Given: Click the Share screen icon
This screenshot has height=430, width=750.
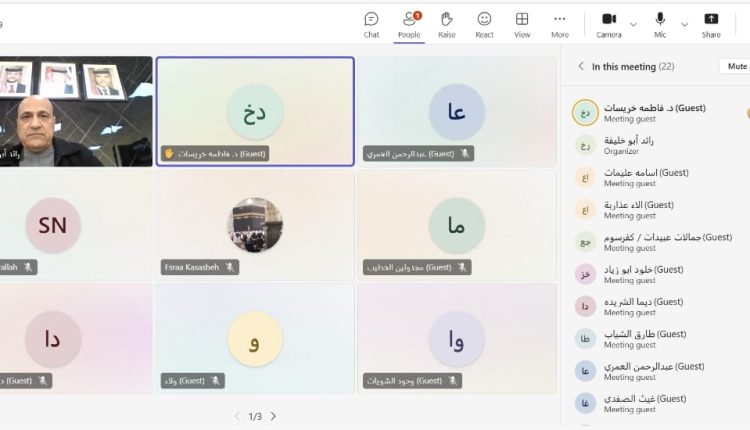Looking at the screenshot, I should pos(711,24).
